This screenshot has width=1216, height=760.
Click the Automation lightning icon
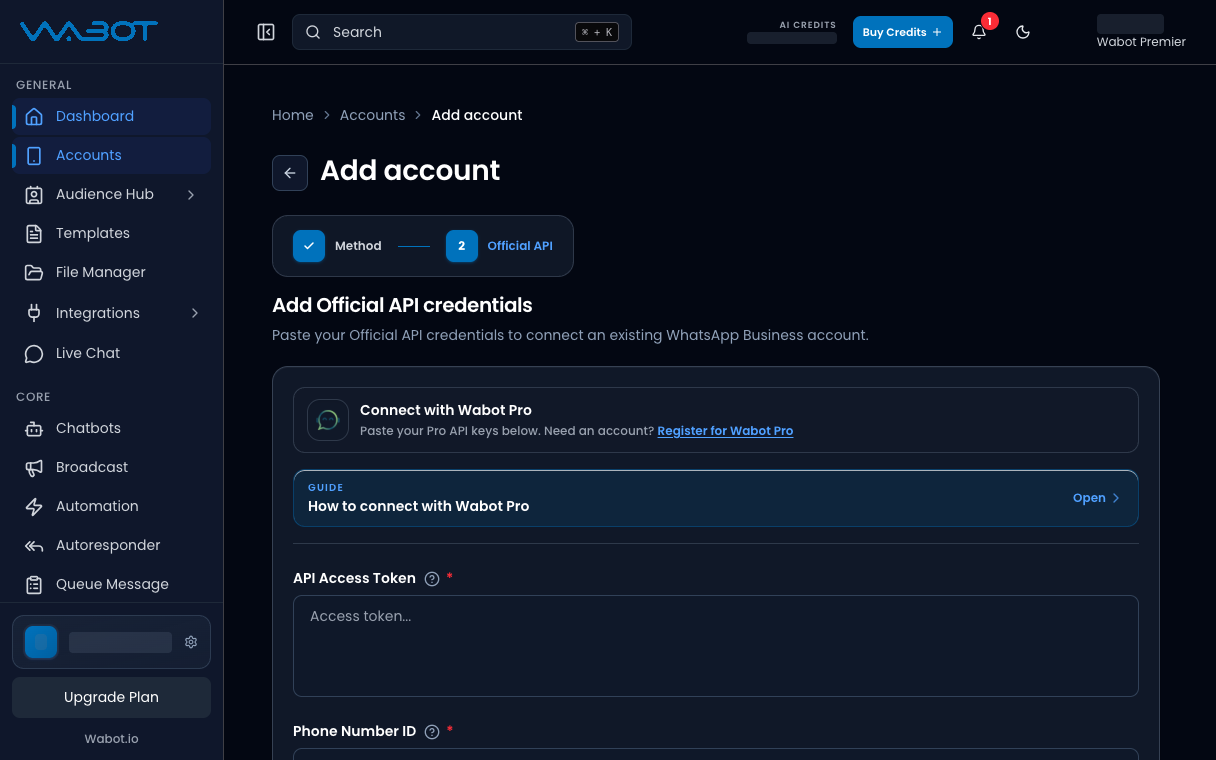point(34,506)
